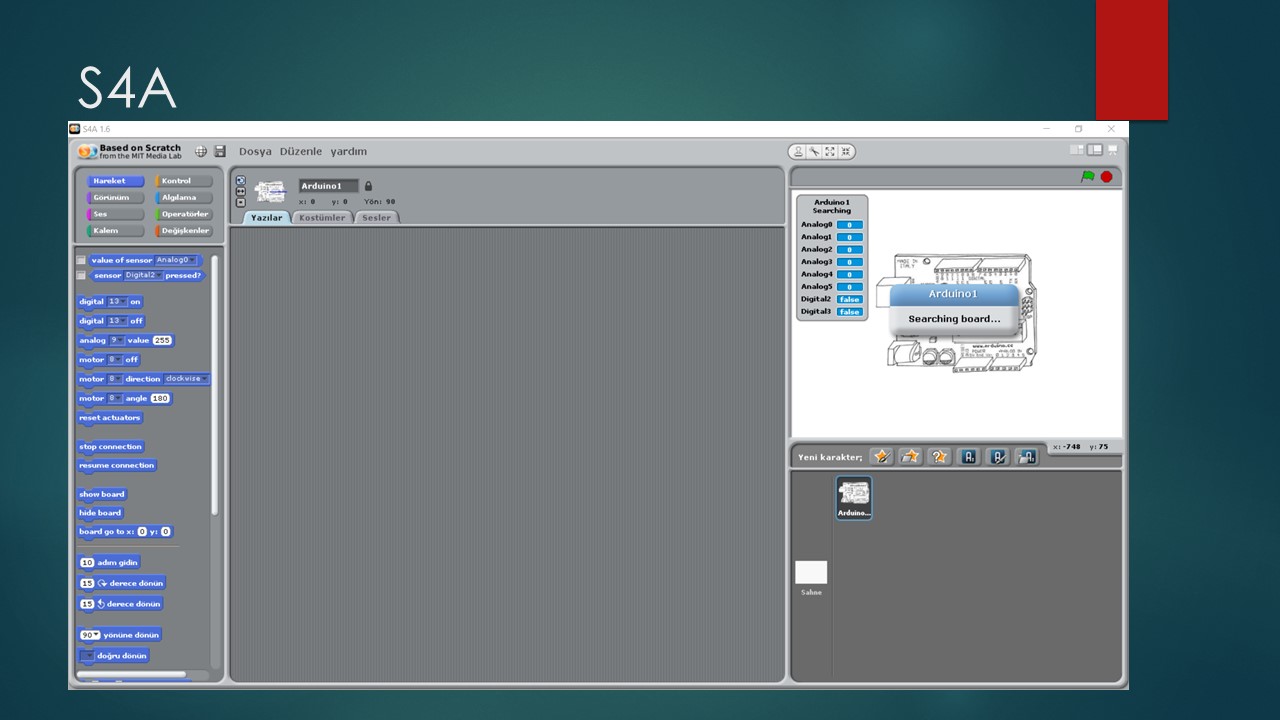This screenshot has height=720, width=1280.
Task: Open direction dropdown in yönüne dönün block
Action: 91,635
